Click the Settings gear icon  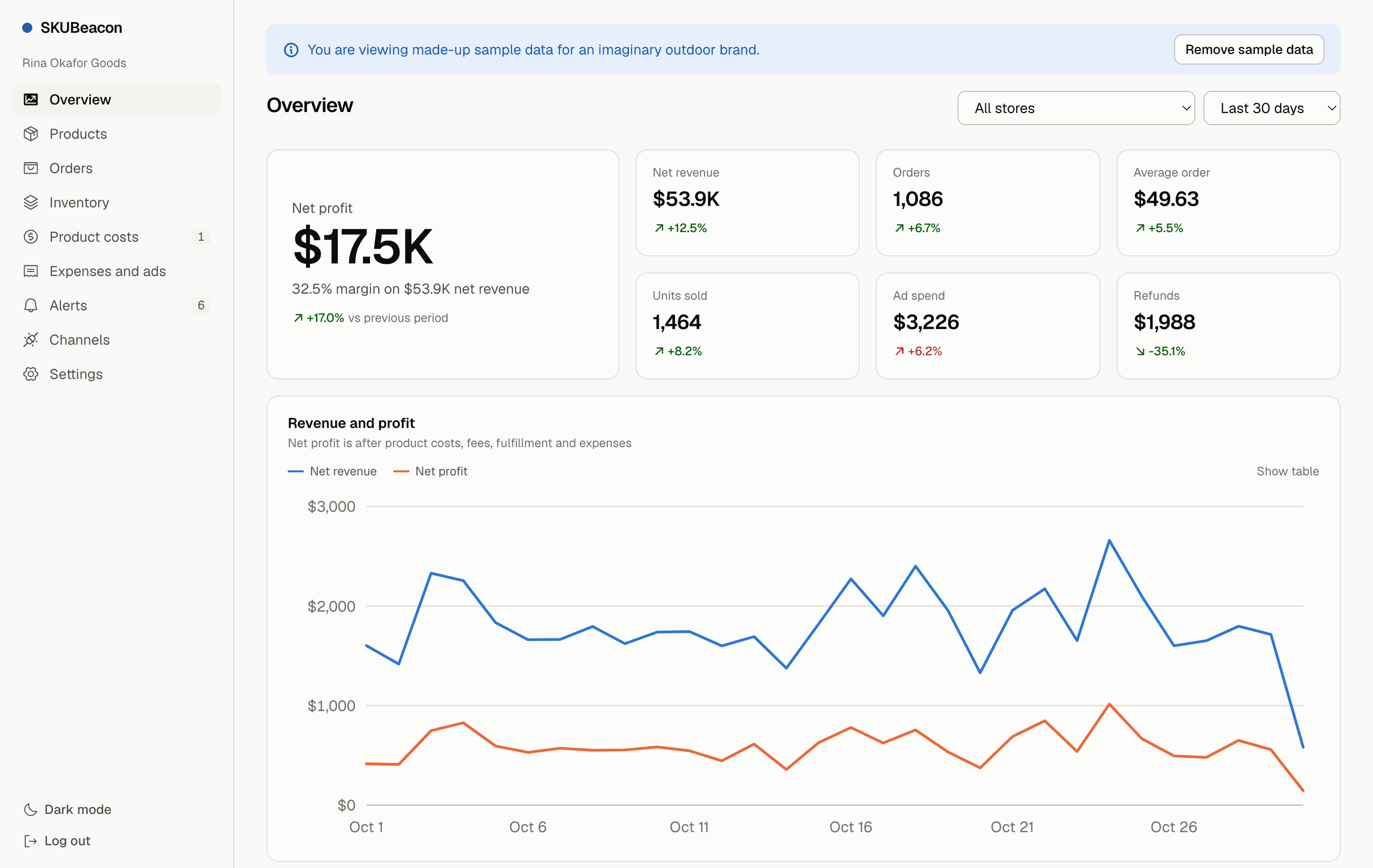31,374
